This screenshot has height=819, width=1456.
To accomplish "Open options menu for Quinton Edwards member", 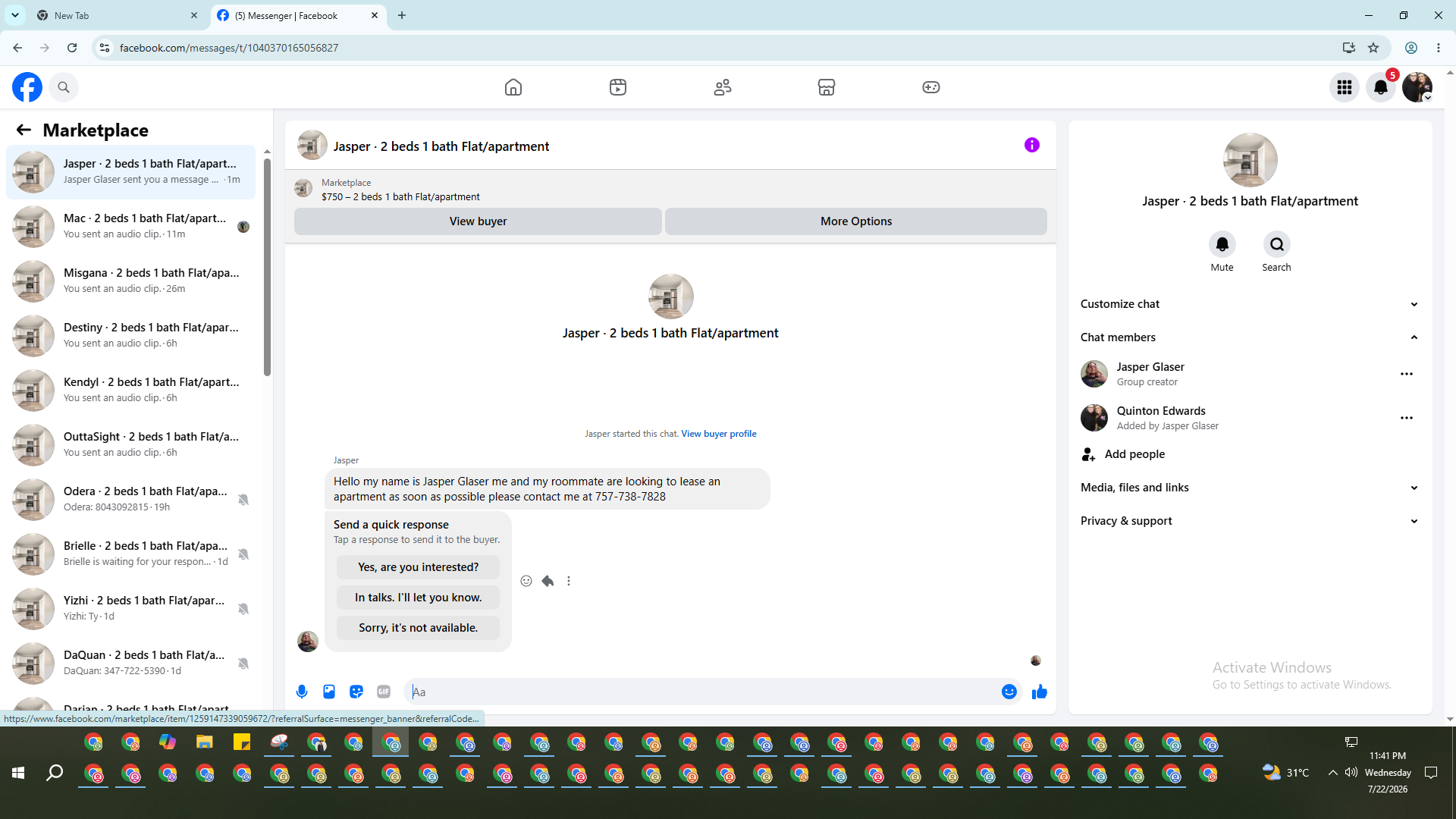I will (x=1407, y=418).
